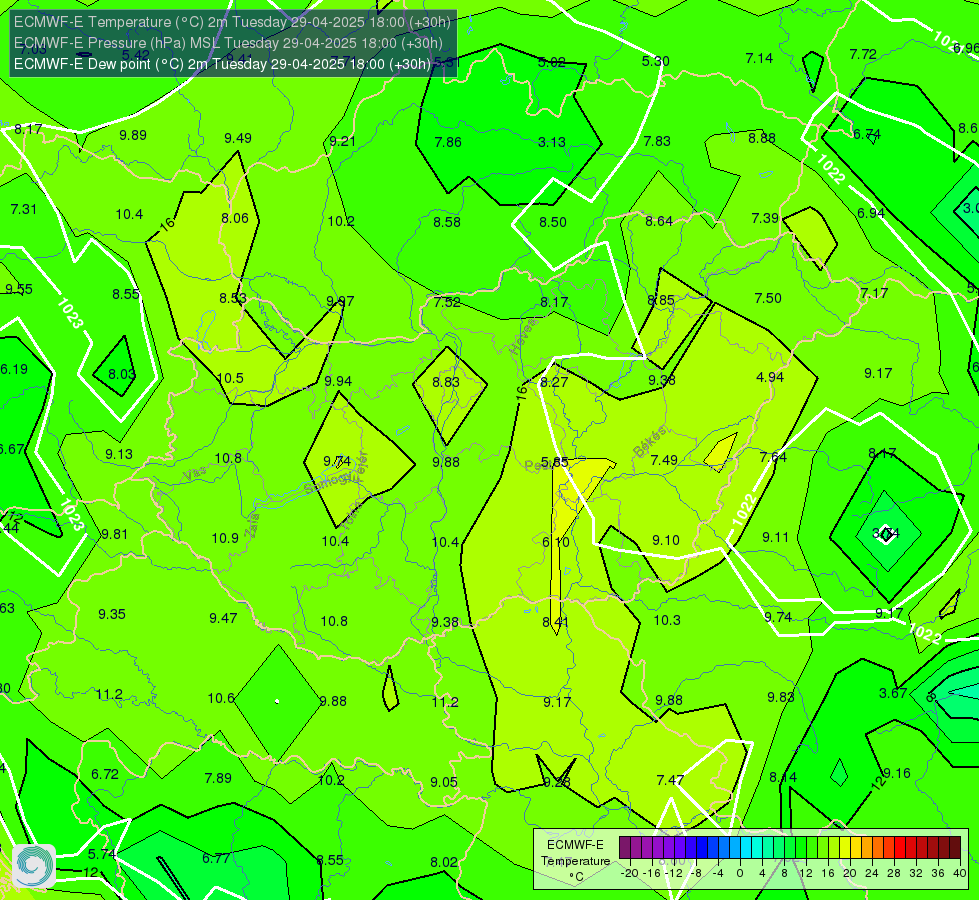Screen dimensions: 979x900
Task: Click the dew point value 8.14
Action: (x=783, y=777)
